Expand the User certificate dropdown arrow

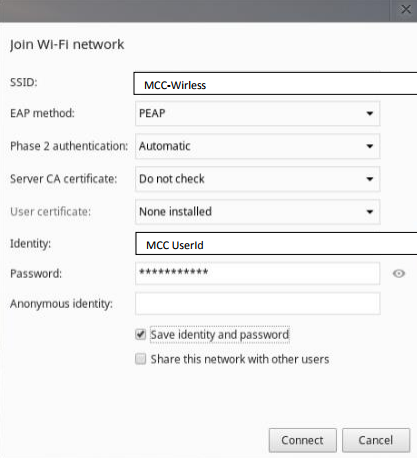click(369, 212)
